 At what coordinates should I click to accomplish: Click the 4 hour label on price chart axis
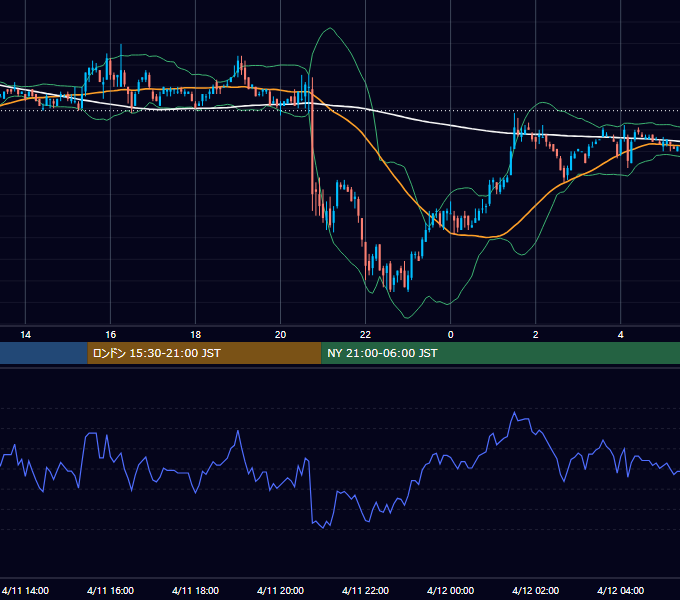point(621,335)
